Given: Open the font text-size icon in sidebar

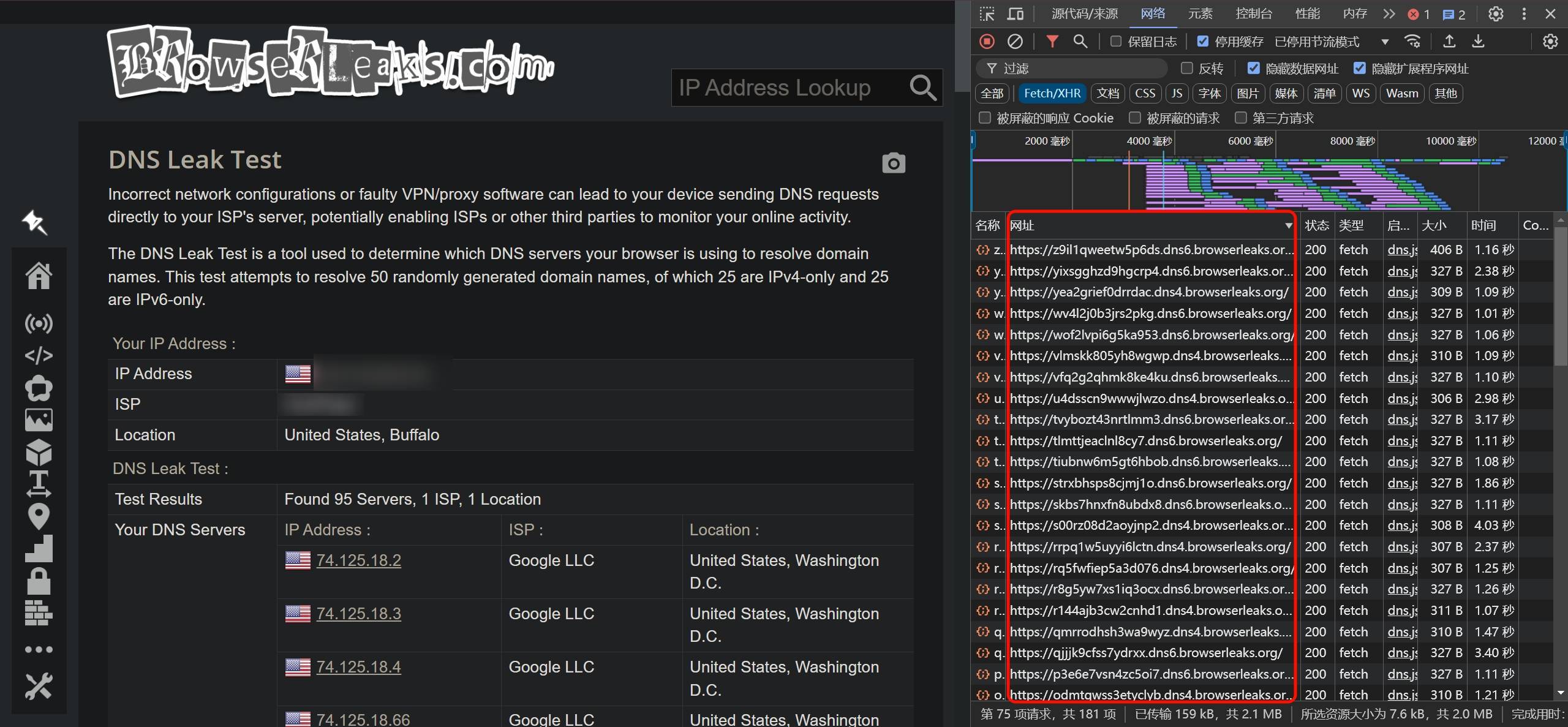Looking at the screenshot, I should pyautogui.click(x=39, y=484).
